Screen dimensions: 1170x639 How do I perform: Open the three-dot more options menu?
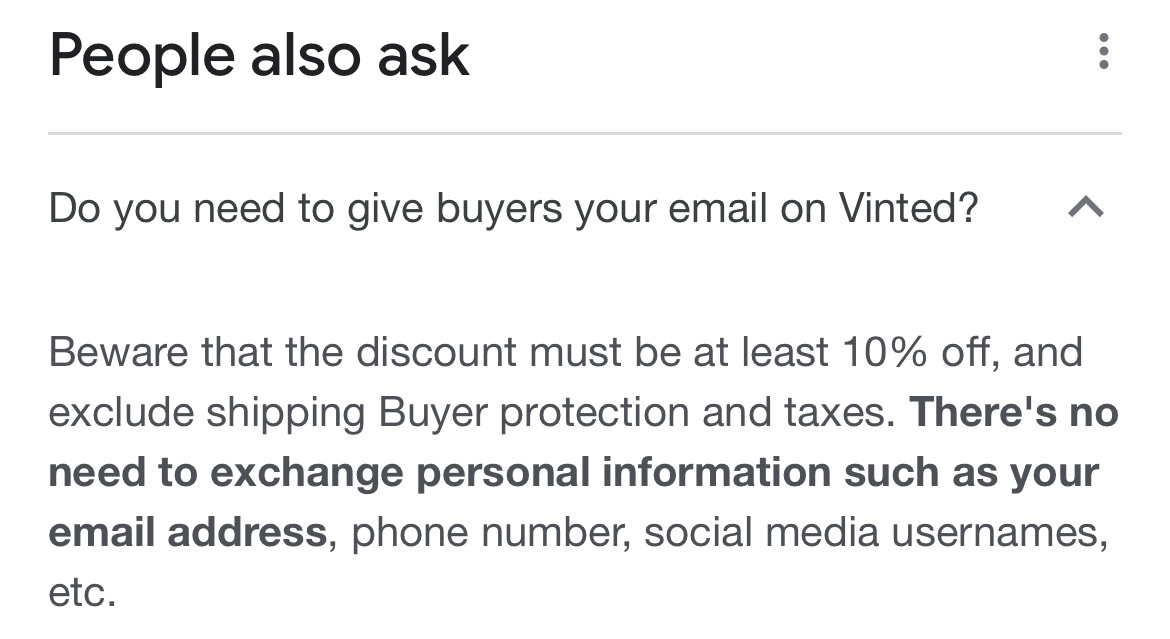[x=1103, y=52]
